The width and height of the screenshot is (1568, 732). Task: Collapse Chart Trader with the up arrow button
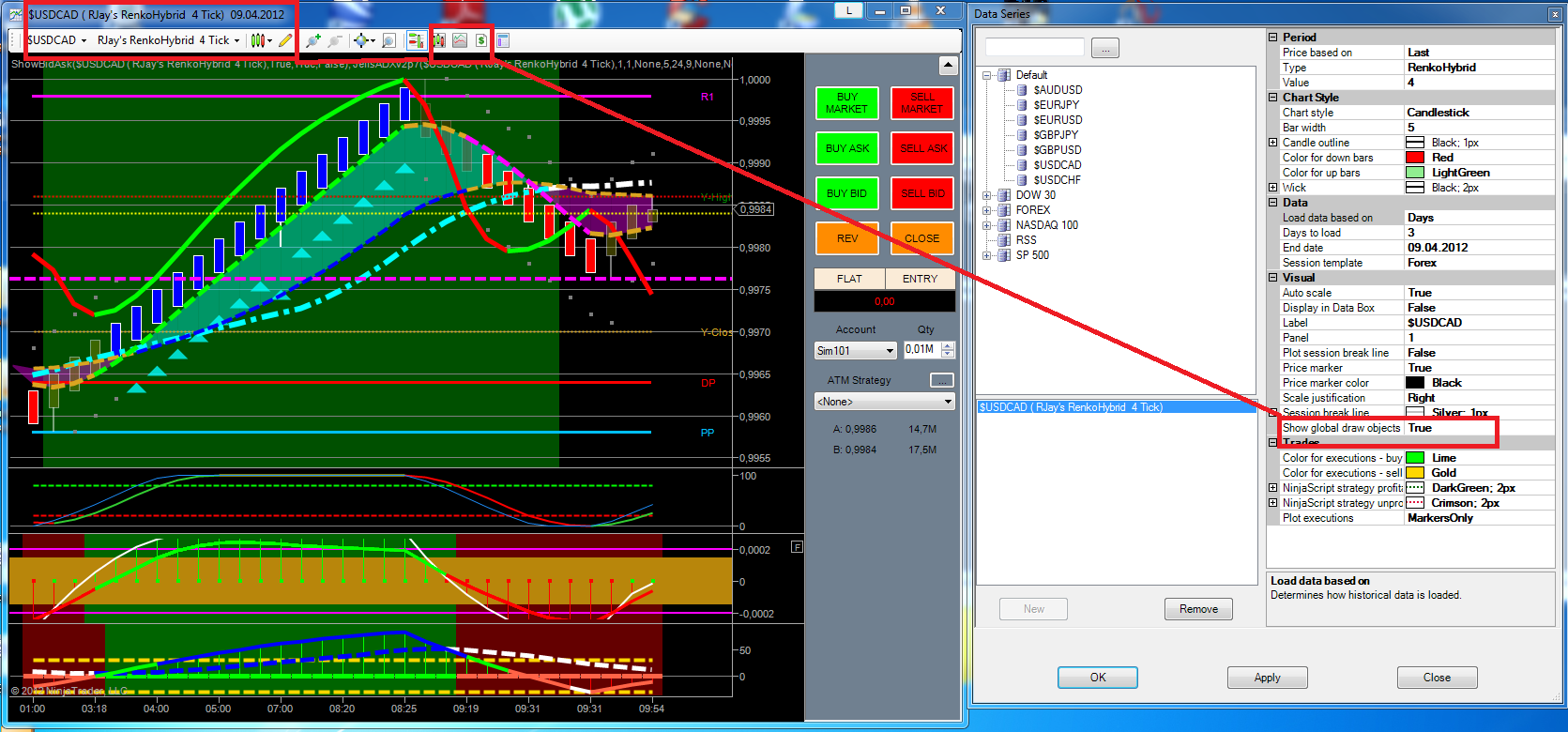coord(948,66)
